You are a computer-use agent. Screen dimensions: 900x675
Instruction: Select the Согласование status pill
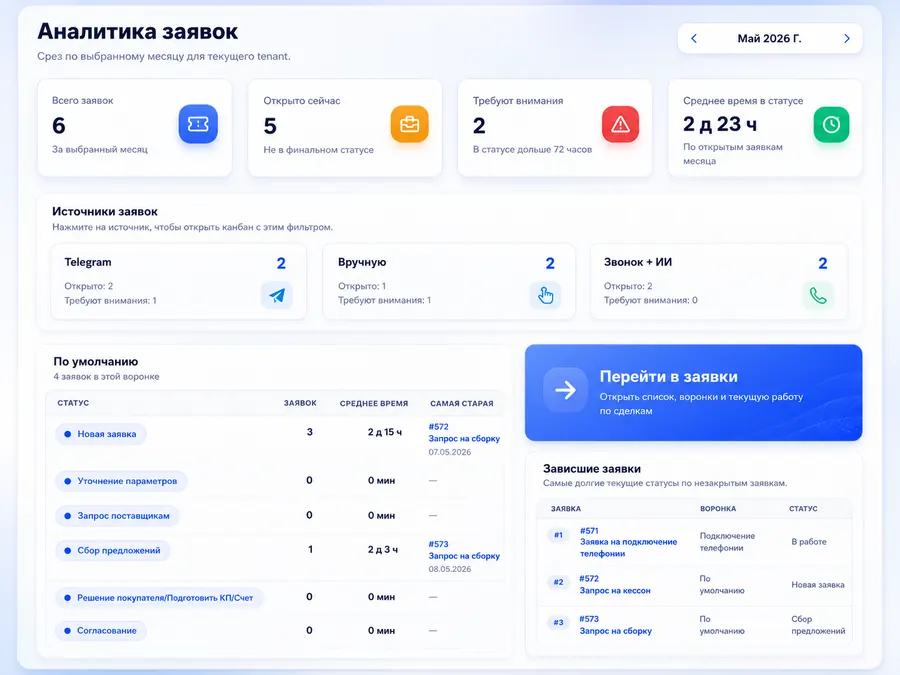pyautogui.click(x=101, y=630)
